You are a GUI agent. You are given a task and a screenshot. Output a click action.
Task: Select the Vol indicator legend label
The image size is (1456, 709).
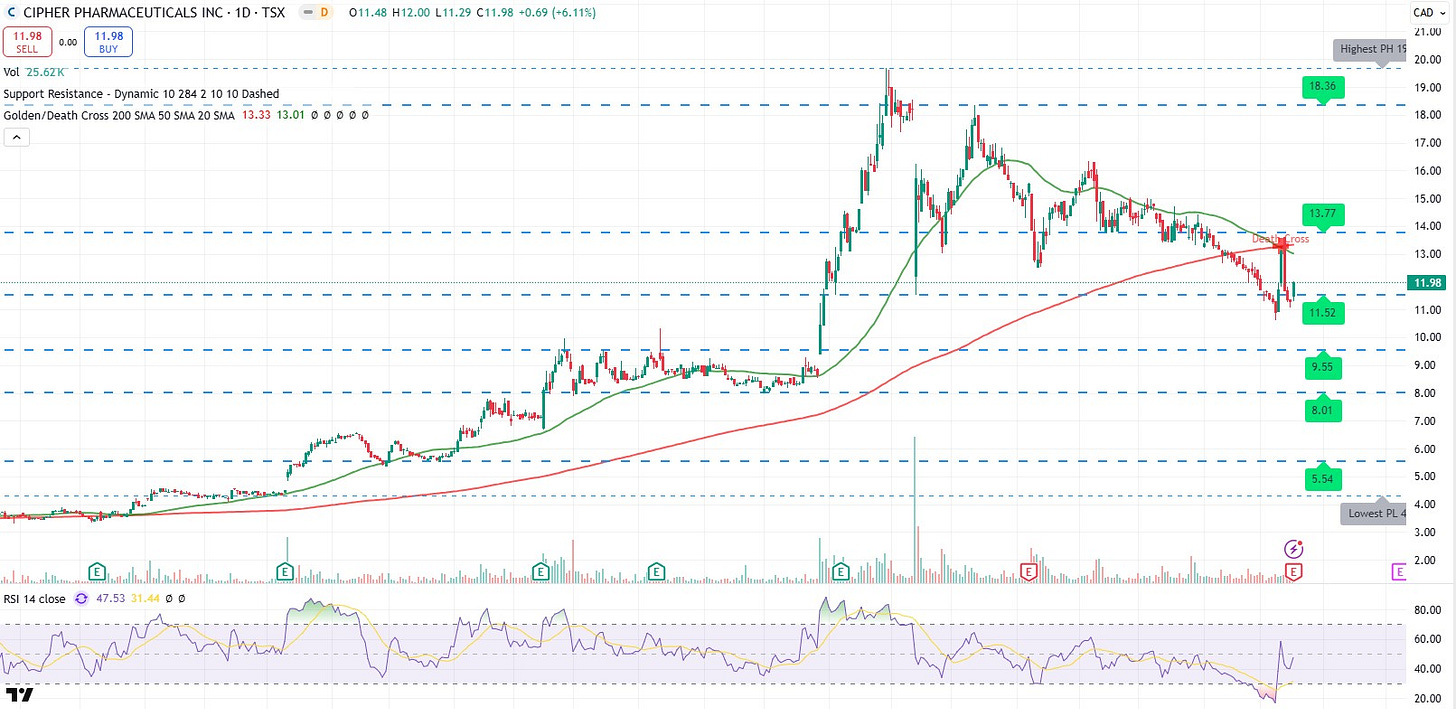pyautogui.click(x=11, y=72)
